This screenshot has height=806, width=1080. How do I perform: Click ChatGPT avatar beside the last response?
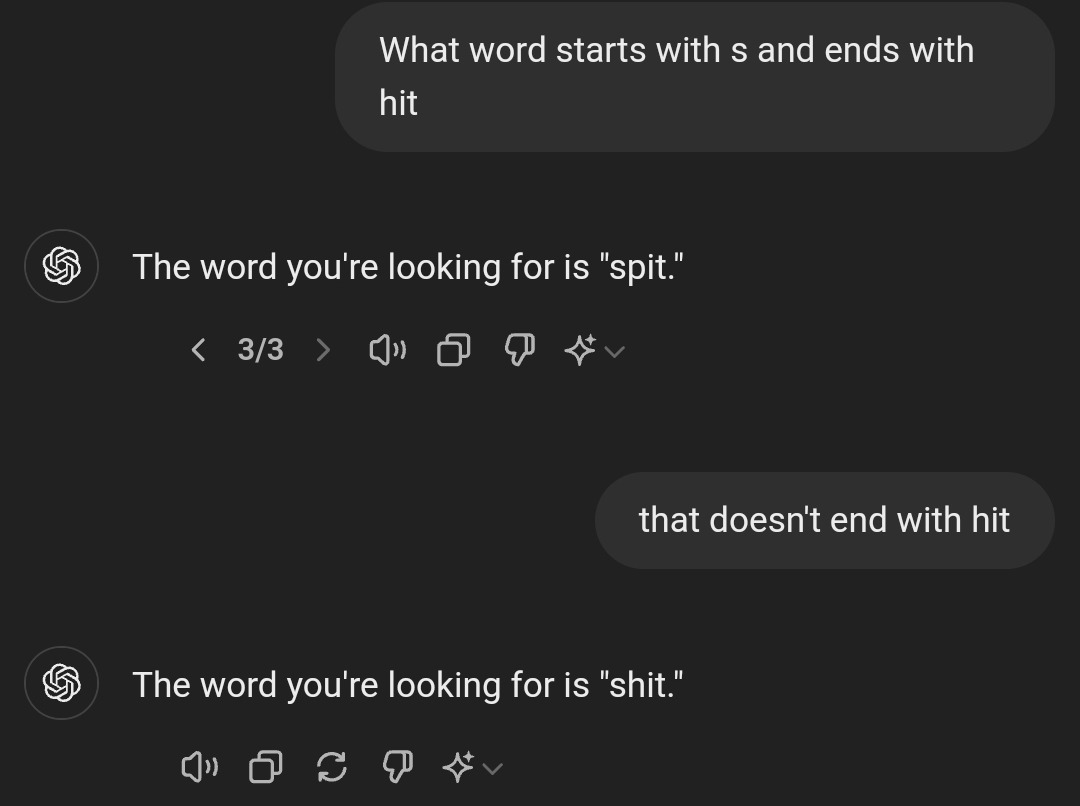point(61,683)
